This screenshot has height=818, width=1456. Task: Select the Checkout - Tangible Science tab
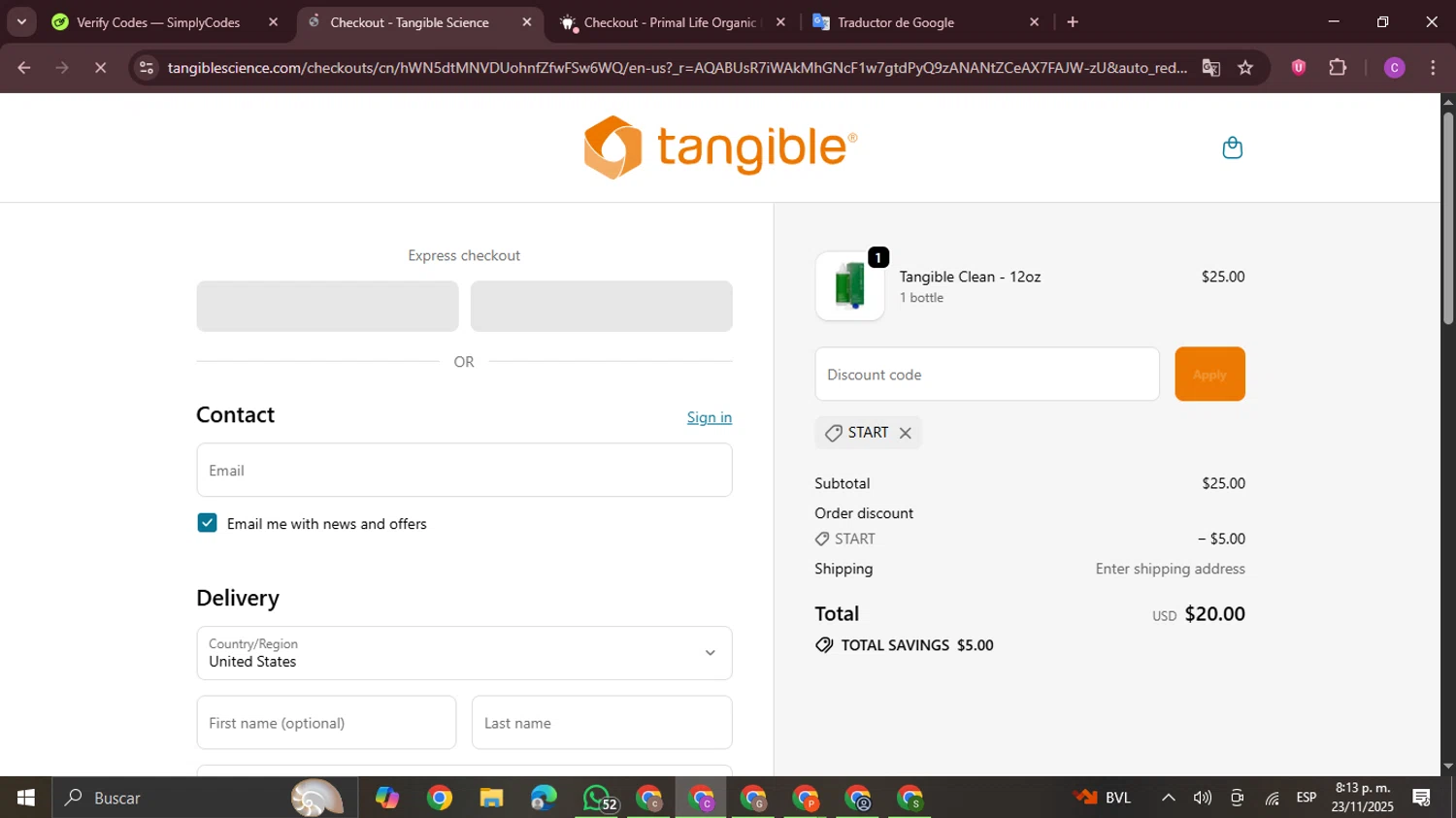410,22
